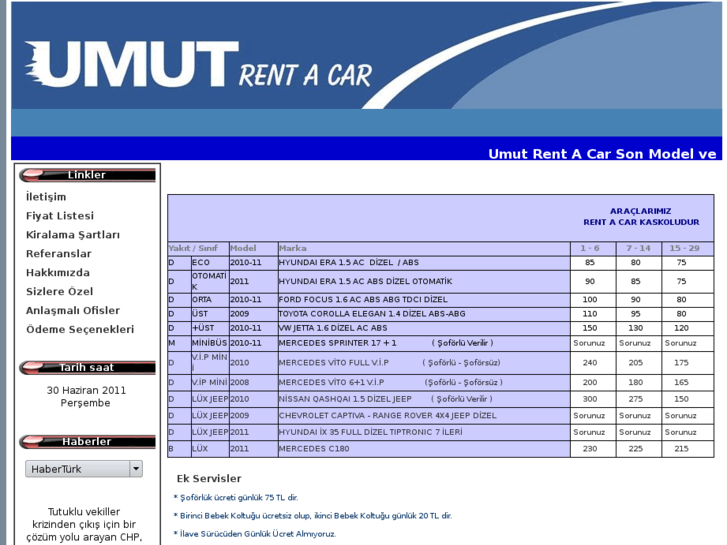Select the HYUNDAI ERA 1.5 AC DİZEL / ABS row
Viewport: 727px width, 545px height.
point(440,263)
